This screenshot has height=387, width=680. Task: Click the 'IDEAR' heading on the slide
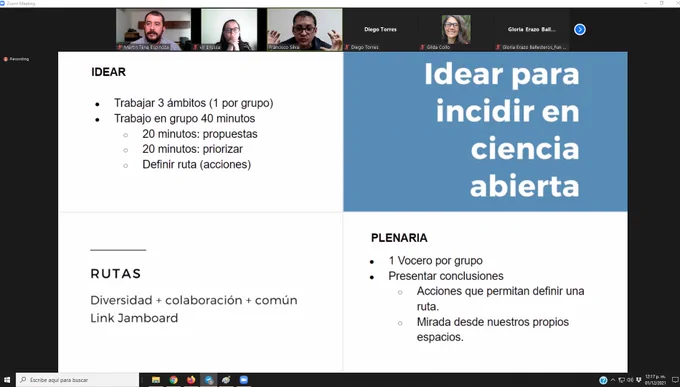(x=108, y=72)
